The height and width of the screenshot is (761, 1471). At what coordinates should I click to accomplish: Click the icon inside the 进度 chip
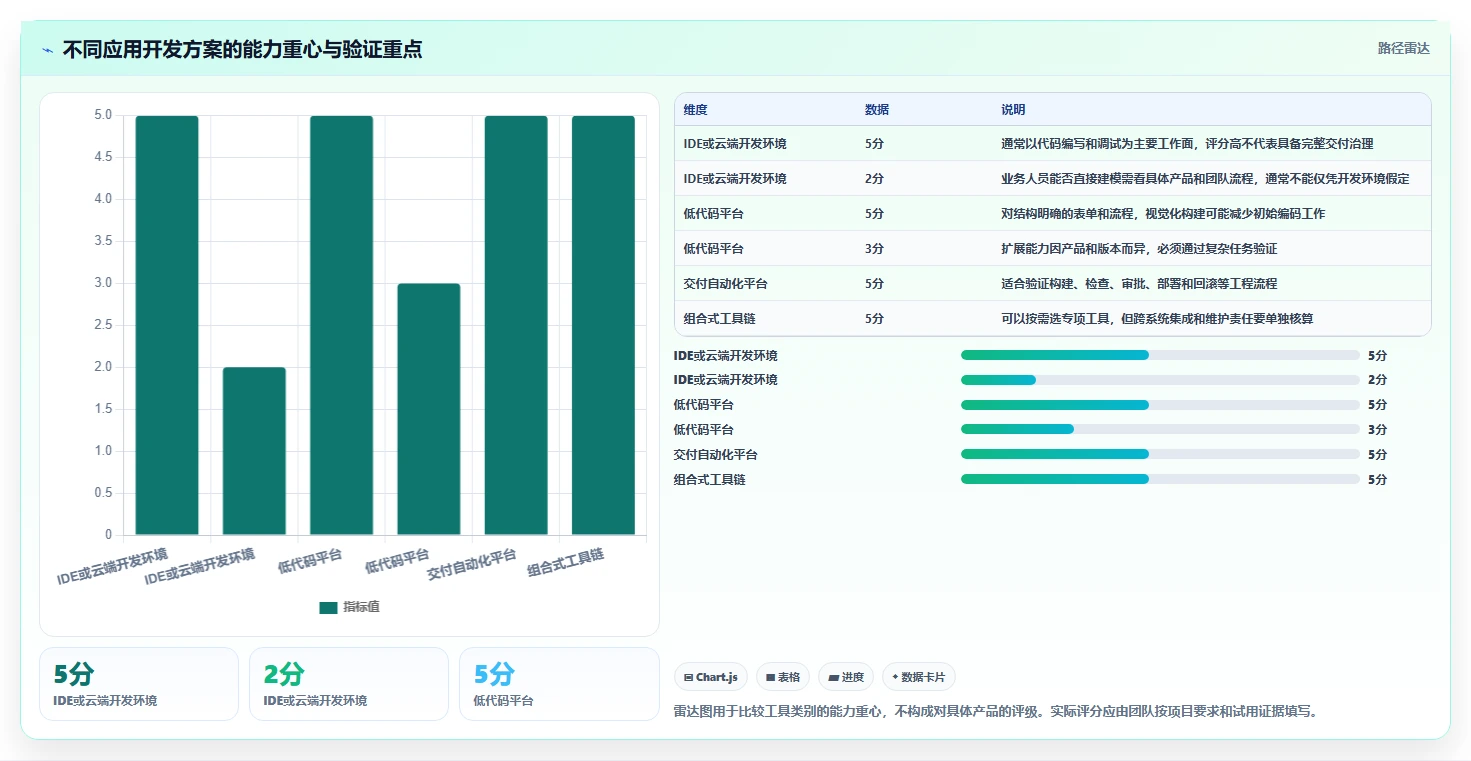point(833,677)
